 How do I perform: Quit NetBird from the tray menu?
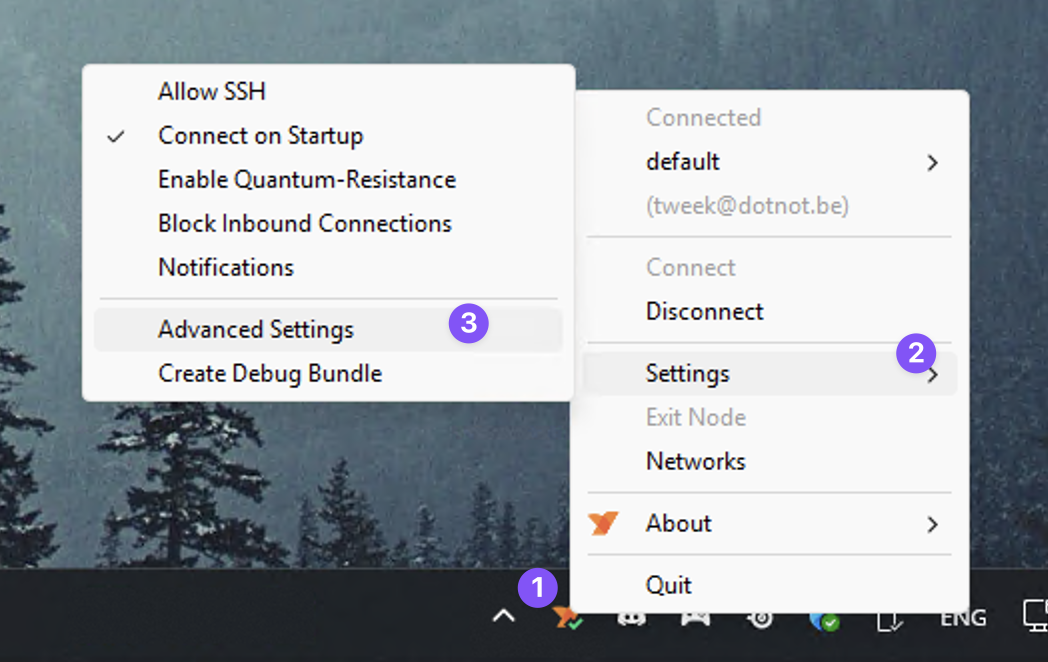tap(770, 585)
